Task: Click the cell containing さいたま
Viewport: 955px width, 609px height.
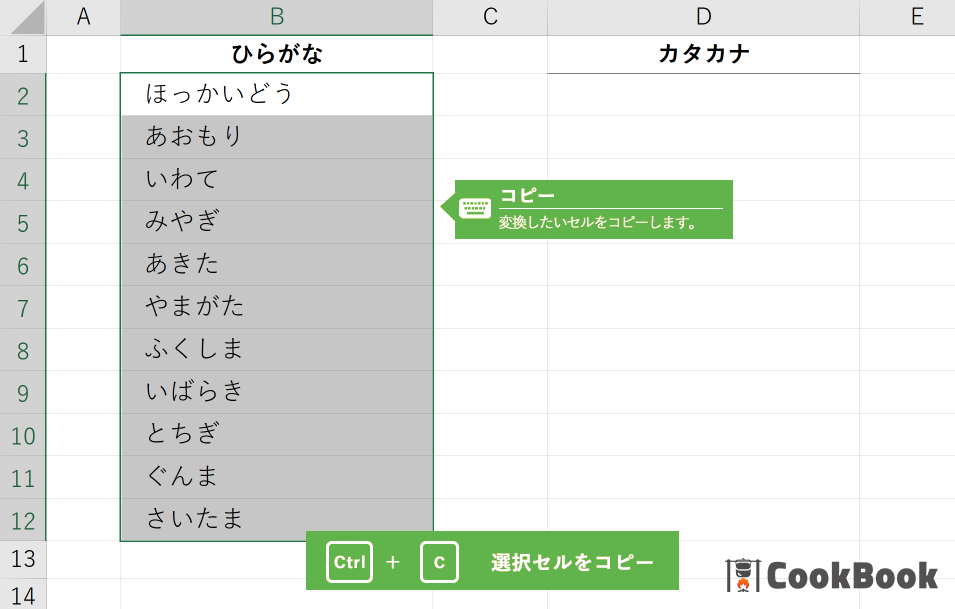Action: [277, 519]
